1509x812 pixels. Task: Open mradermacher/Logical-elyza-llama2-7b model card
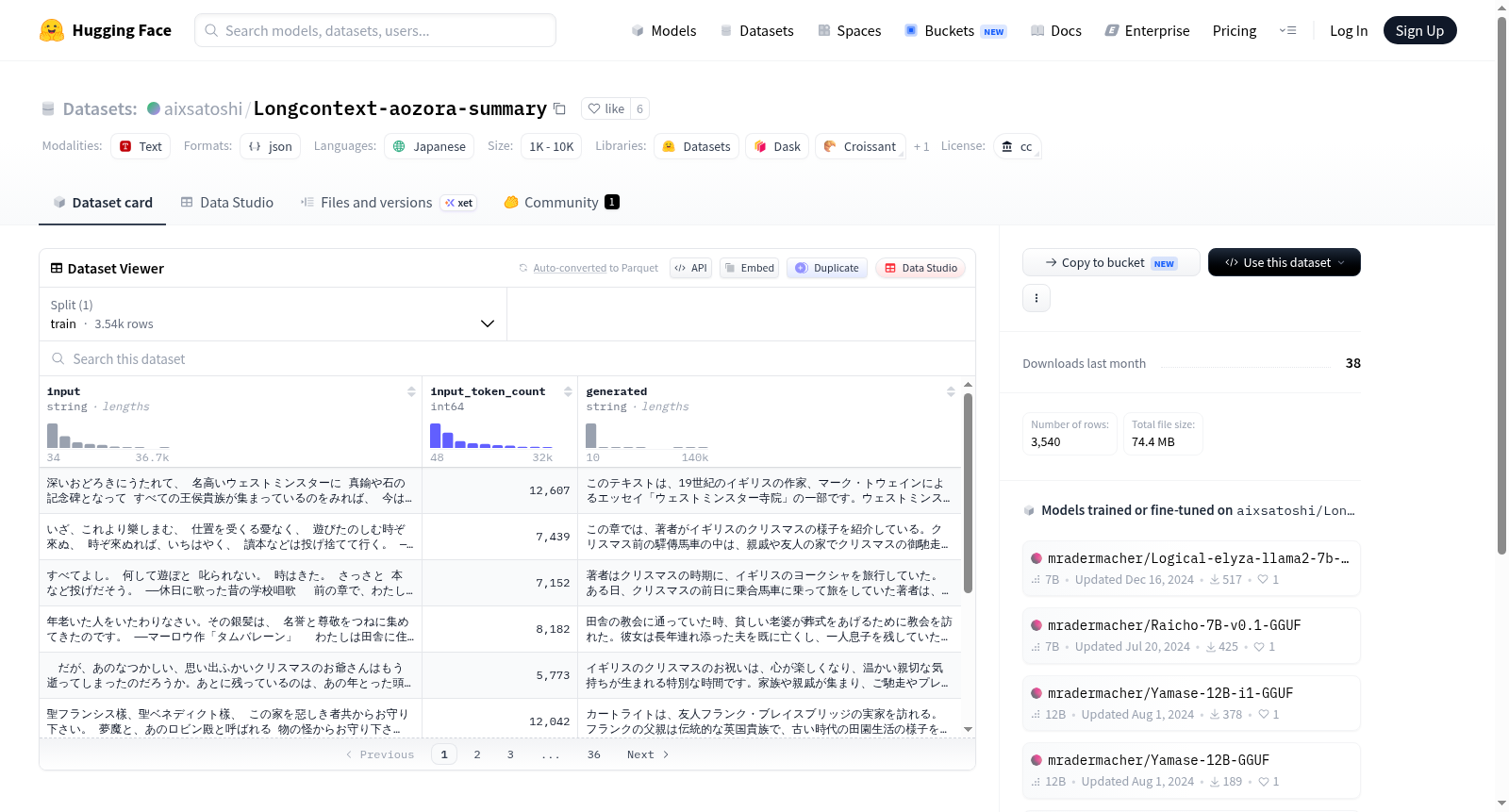tap(1191, 568)
